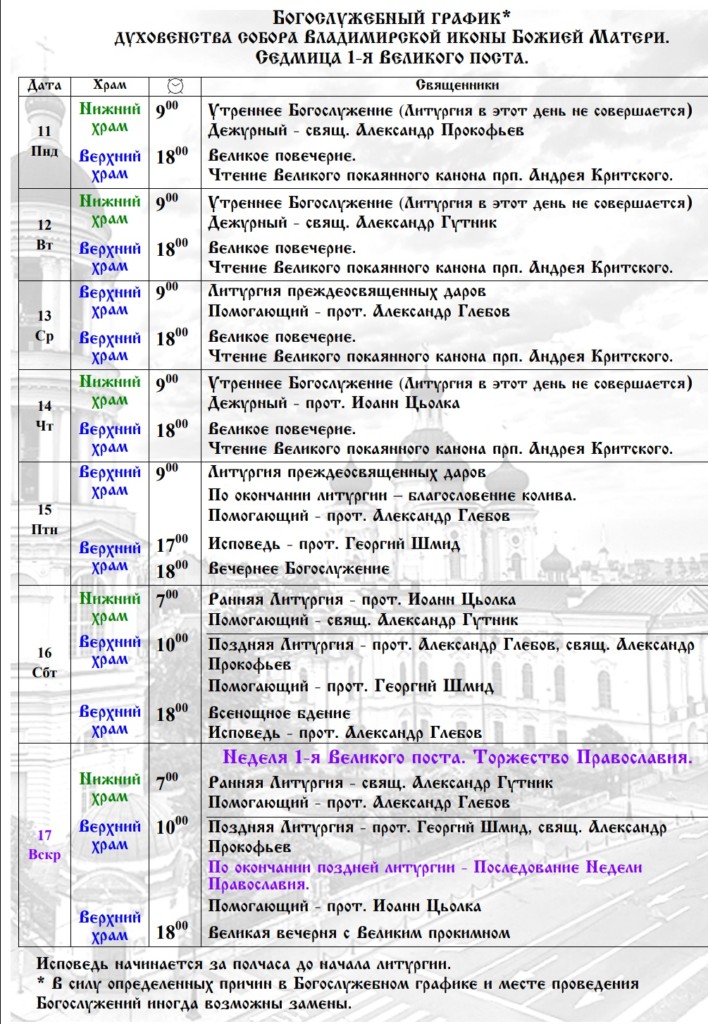Click the clock icon in the table header
The width and height of the screenshot is (708, 1024).
point(175,86)
